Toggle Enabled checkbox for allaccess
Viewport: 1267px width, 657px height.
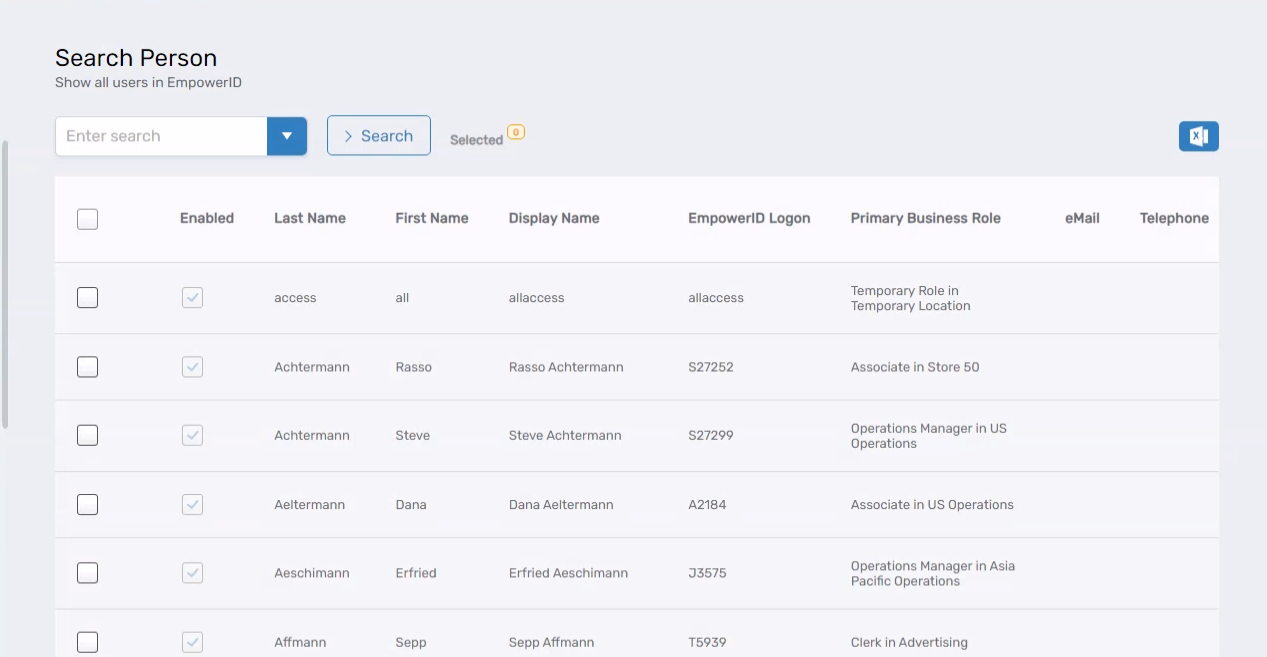coord(192,297)
